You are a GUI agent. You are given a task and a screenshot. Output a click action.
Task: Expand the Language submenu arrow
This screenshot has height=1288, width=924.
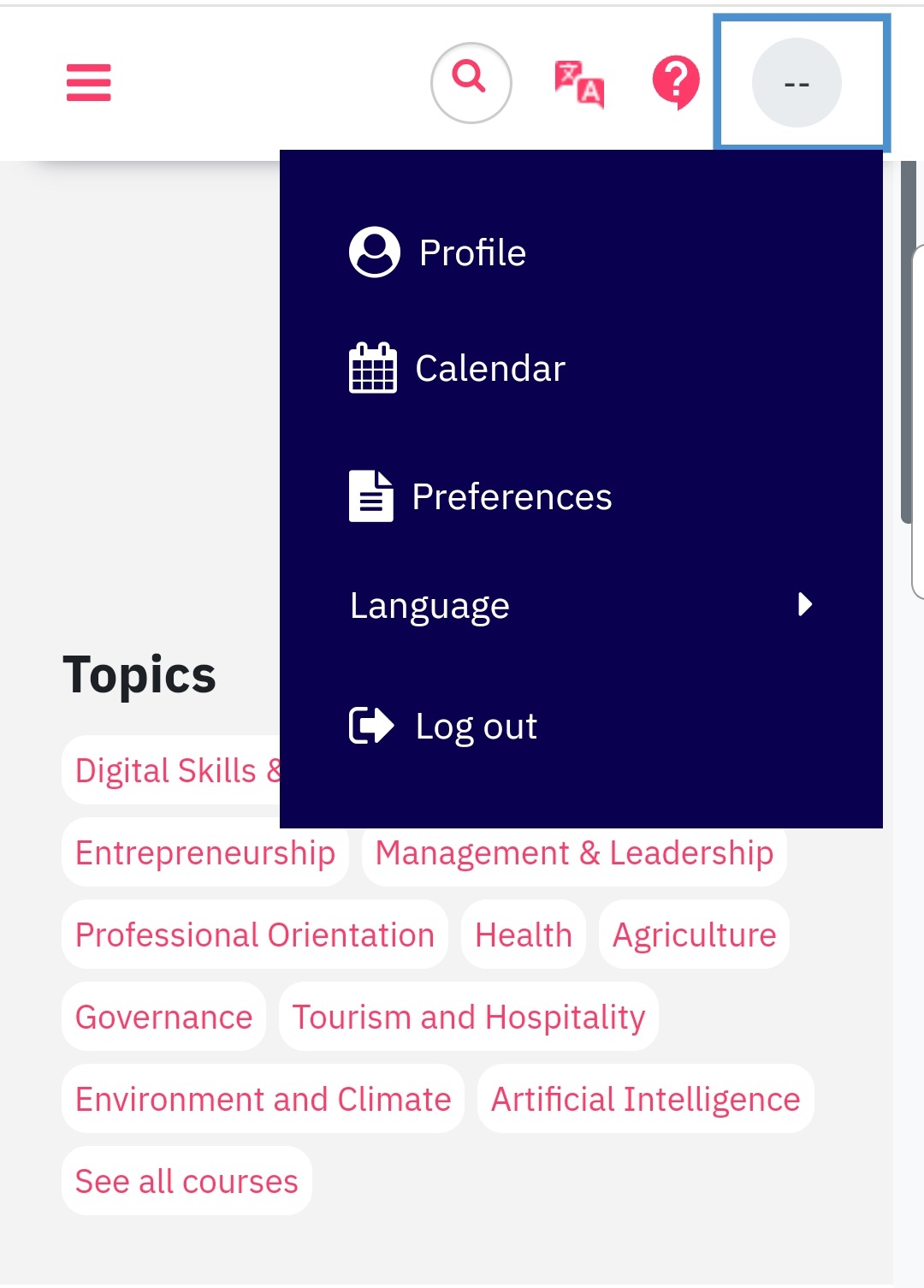[804, 604]
